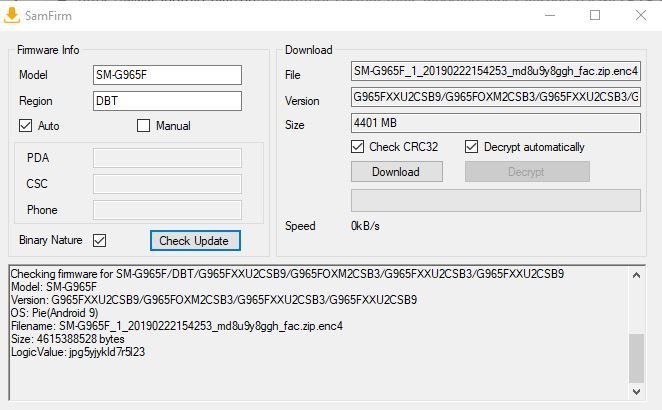Click the greyed-out Decrypt button
662x410 pixels.
pyautogui.click(x=527, y=171)
